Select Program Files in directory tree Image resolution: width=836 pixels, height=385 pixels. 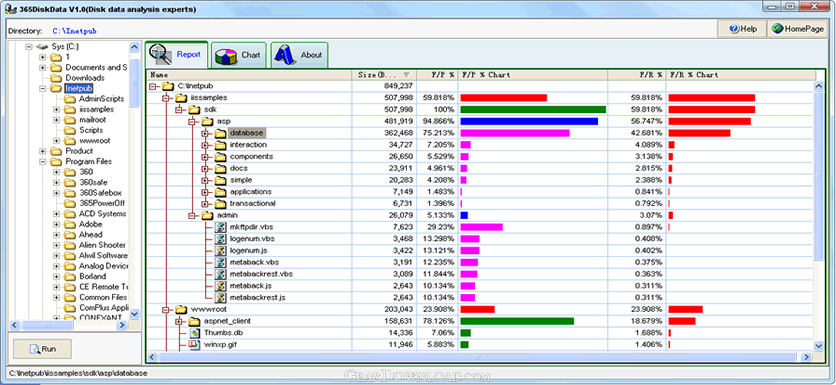coord(89,162)
